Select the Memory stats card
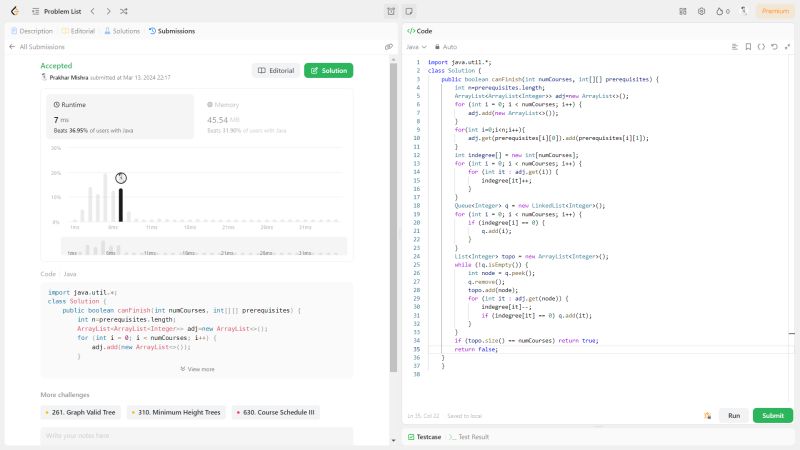 click(273, 116)
